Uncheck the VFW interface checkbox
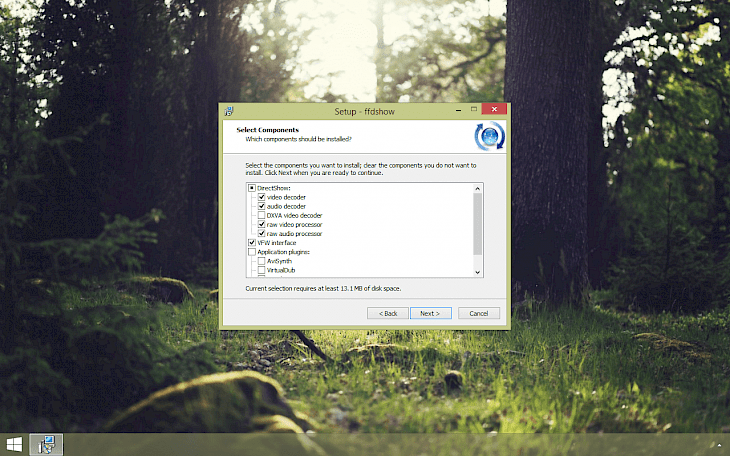The image size is (730, 456). pyautogui.click(x=252, y=243)
